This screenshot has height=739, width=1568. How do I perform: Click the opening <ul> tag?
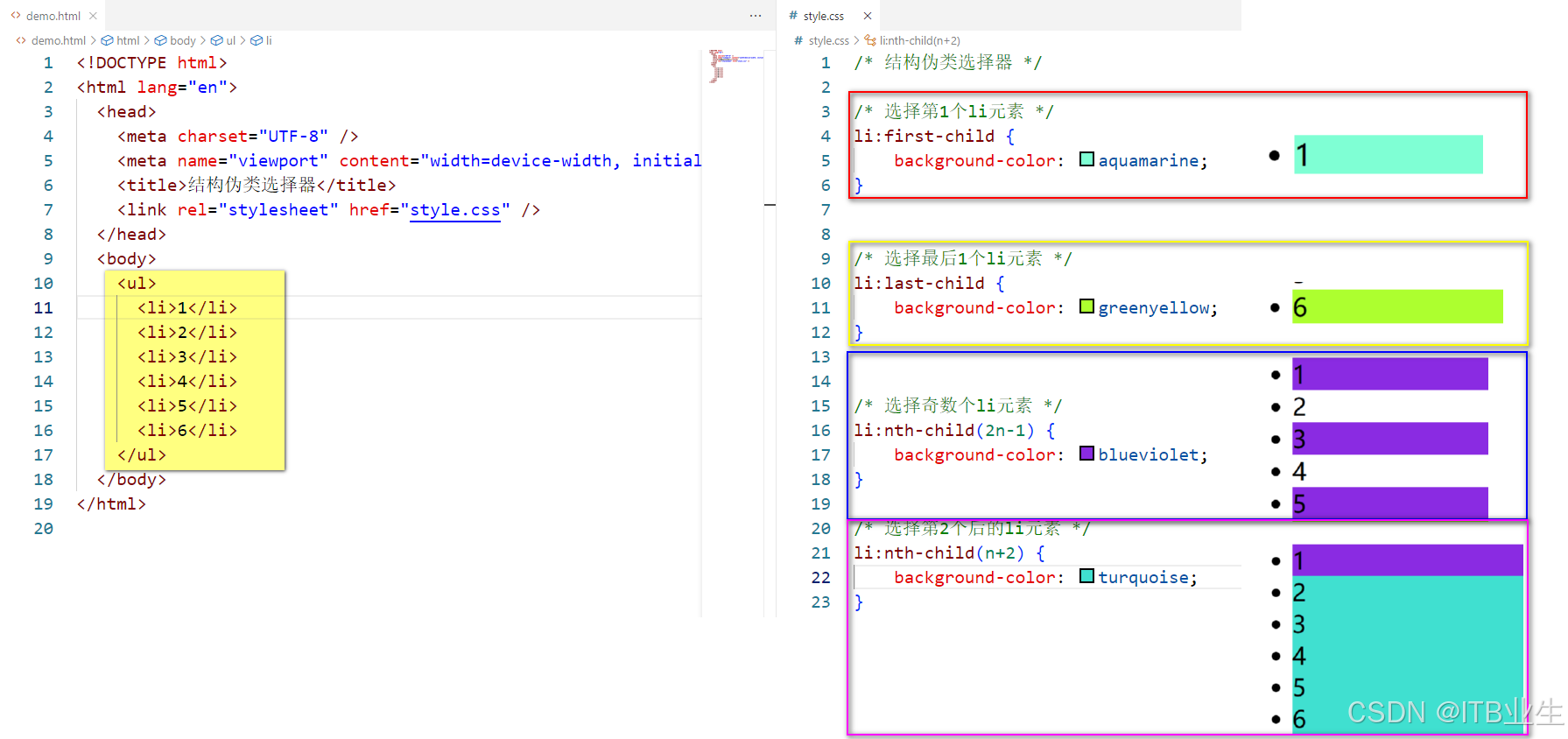[x=137, y=284]
